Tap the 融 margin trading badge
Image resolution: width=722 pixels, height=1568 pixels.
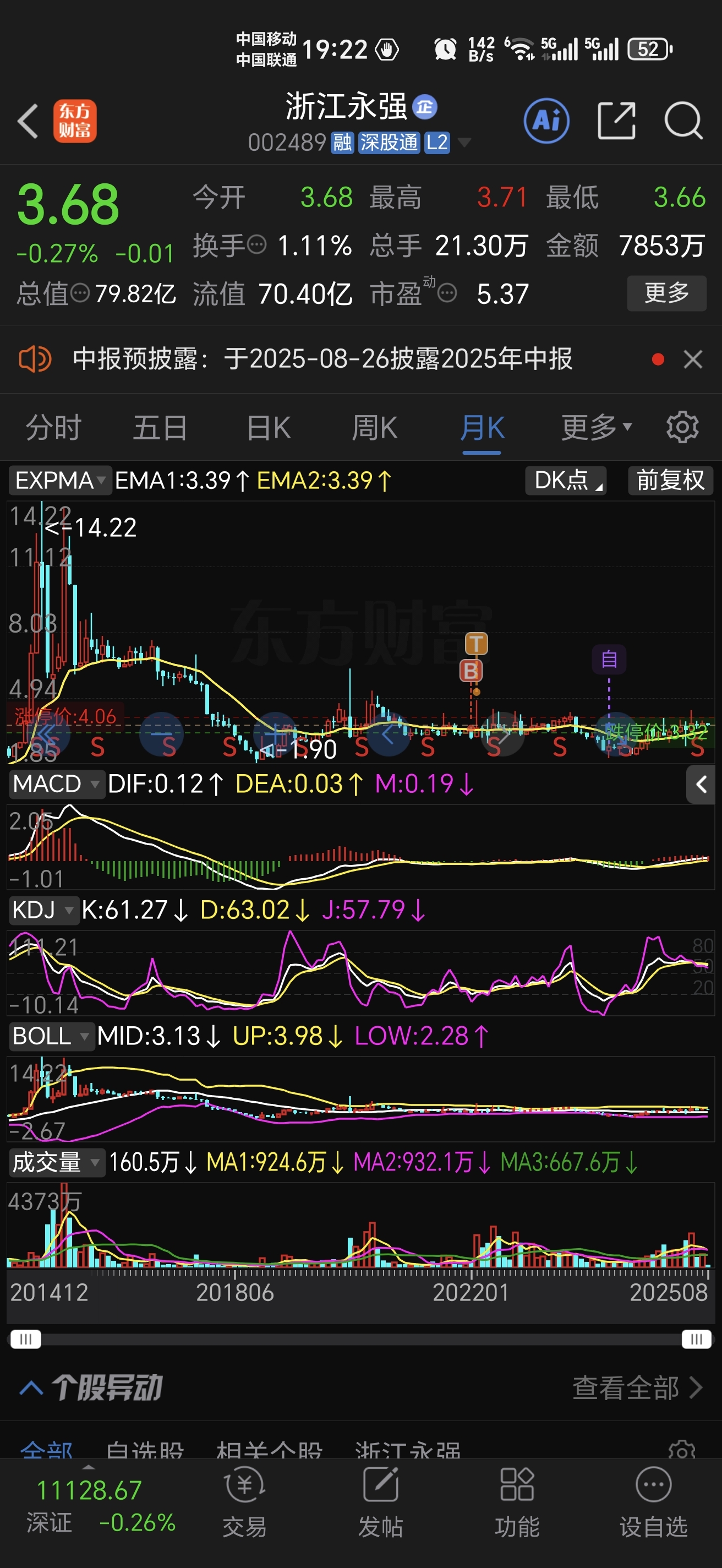coord(342,143)
